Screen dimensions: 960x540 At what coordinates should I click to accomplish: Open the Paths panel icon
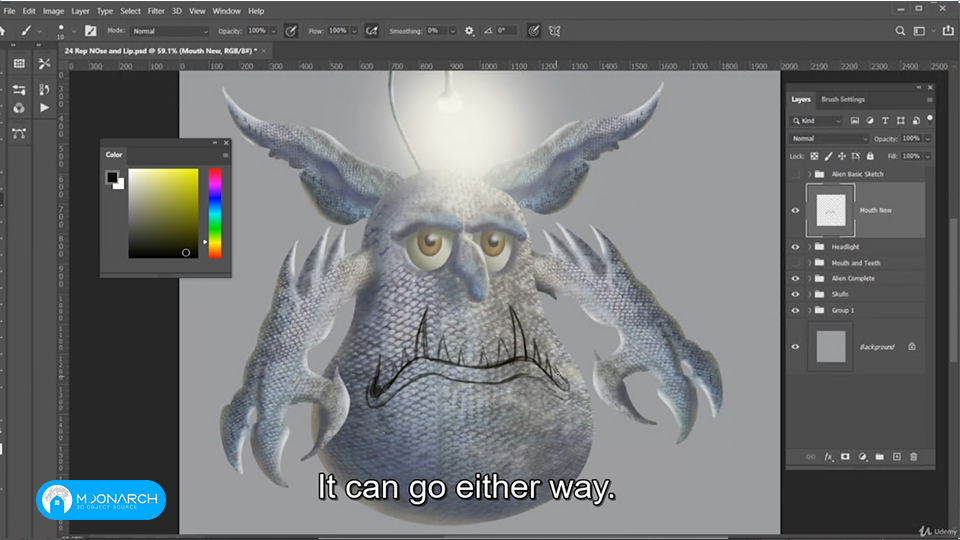pos(19,133)
